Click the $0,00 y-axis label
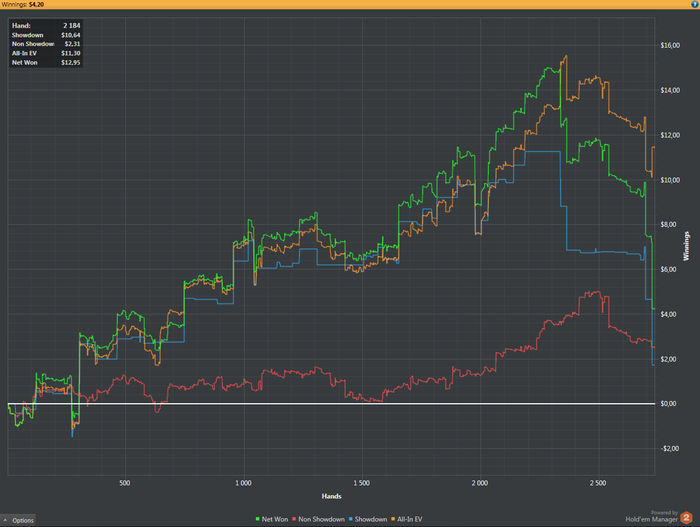Screen dimensions: 700x527 [670, 403]
